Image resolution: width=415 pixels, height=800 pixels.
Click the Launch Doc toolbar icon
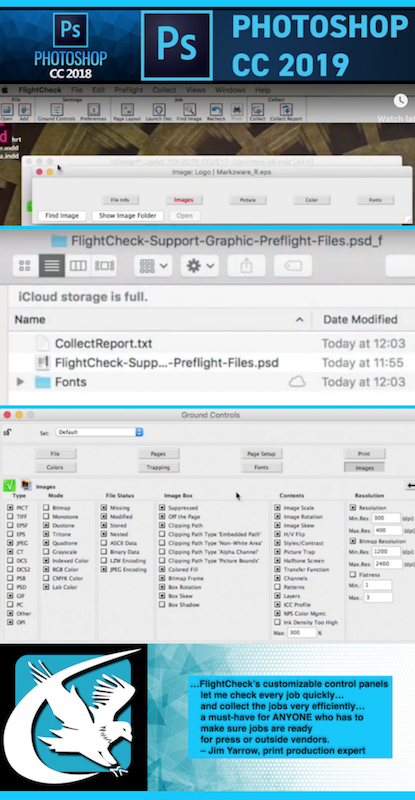(x=159, y=110)
